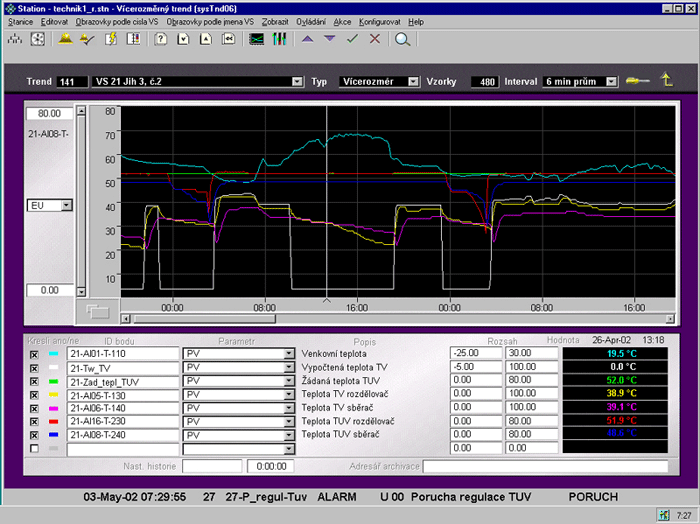Click the ALARM text in status bar

point(337,496)
